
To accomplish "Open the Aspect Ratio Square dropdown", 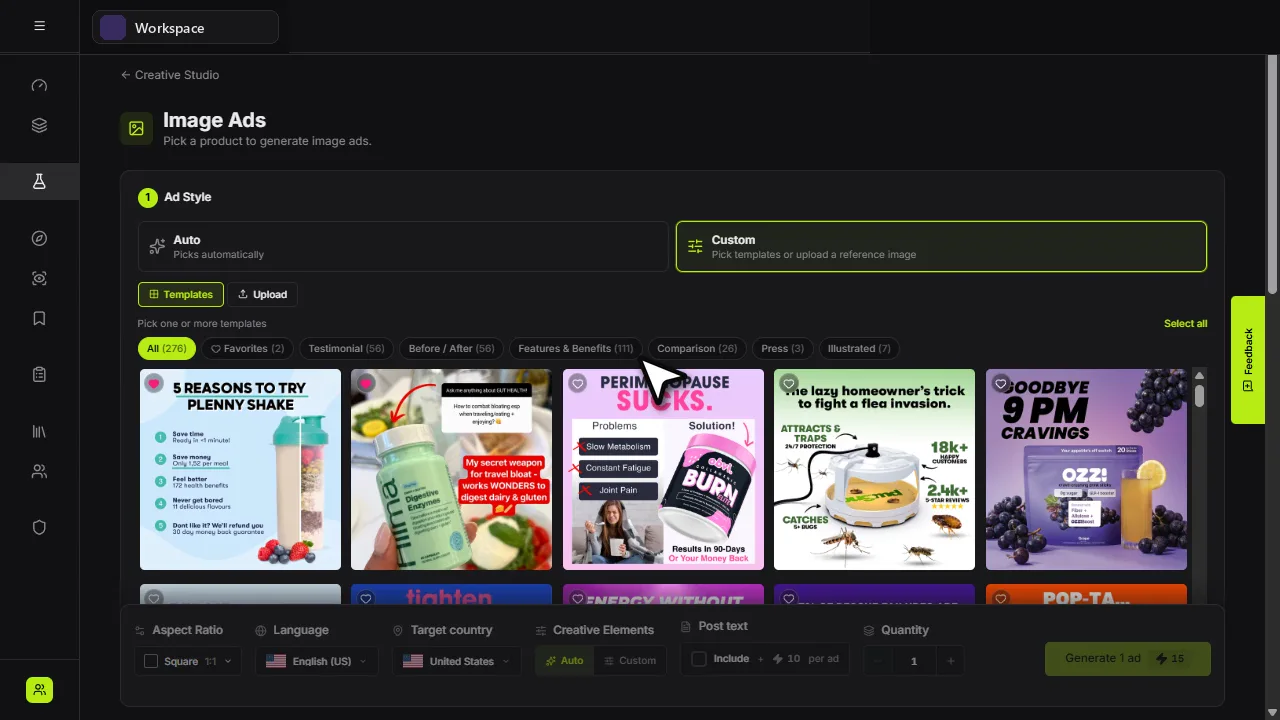I will pos(188,661).
